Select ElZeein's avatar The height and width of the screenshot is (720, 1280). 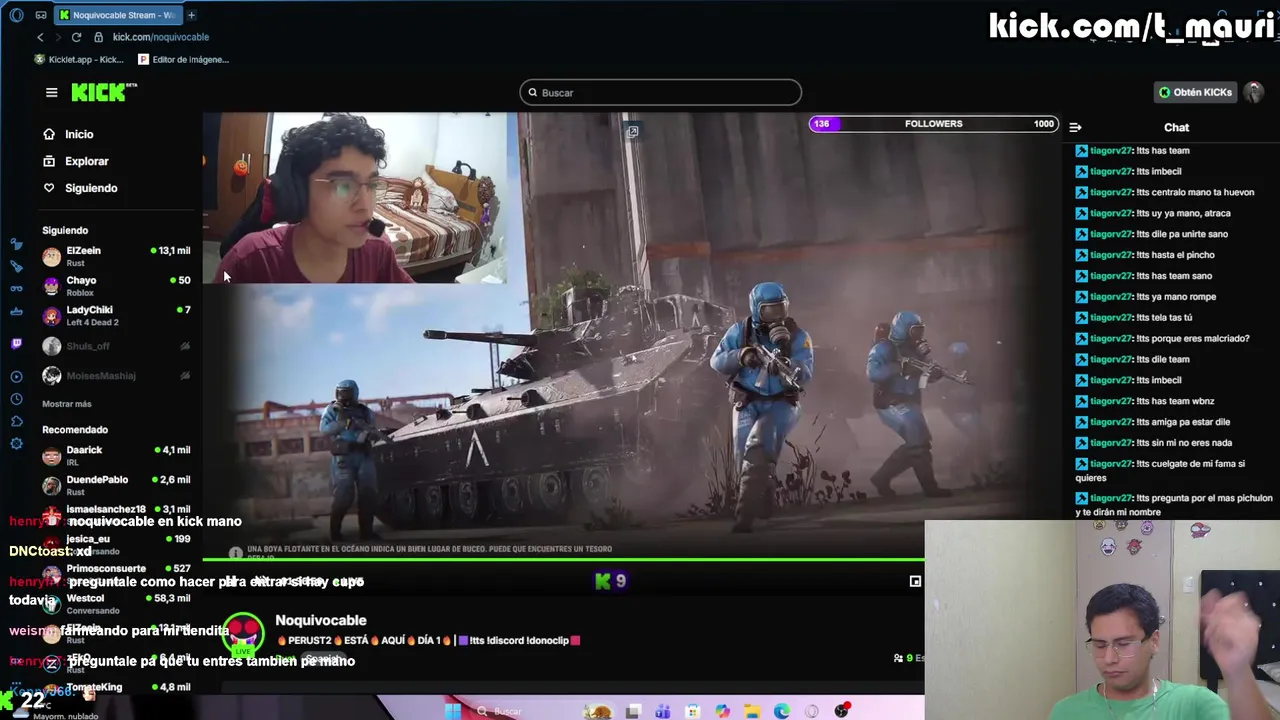click(51, 256)
